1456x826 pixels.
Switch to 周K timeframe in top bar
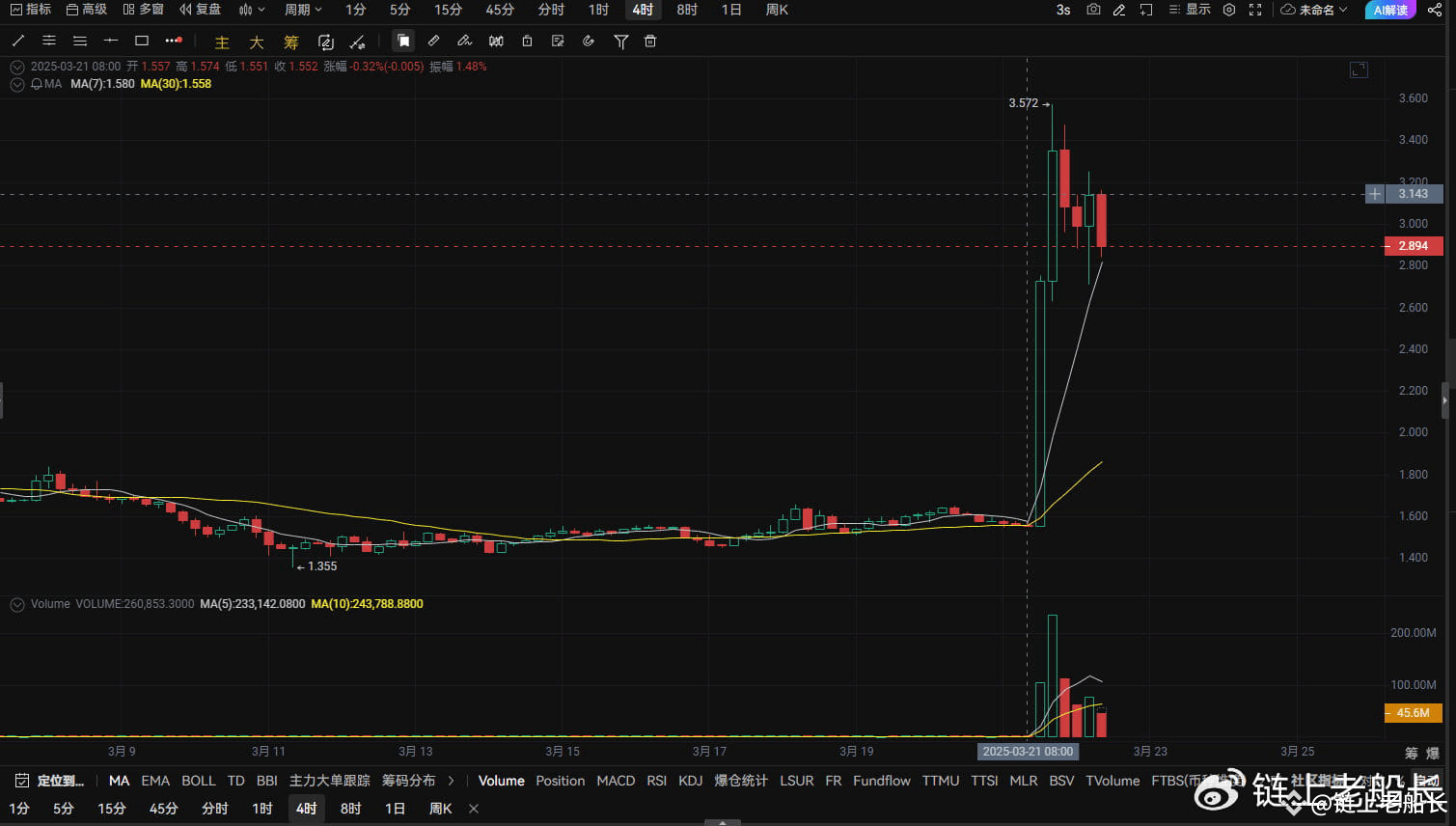(777, 10)
